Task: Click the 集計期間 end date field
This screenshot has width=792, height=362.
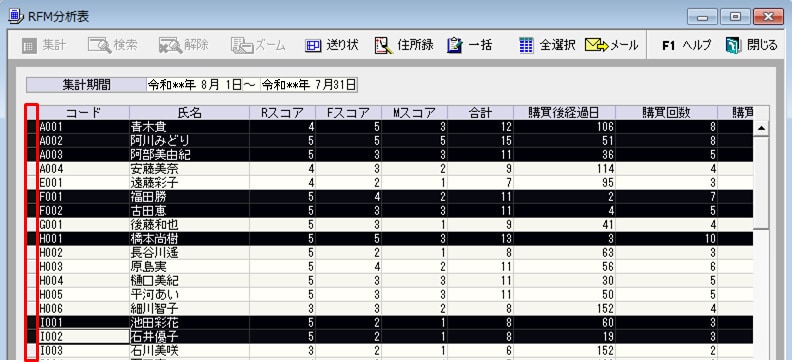Action: (x=309, y=85)
